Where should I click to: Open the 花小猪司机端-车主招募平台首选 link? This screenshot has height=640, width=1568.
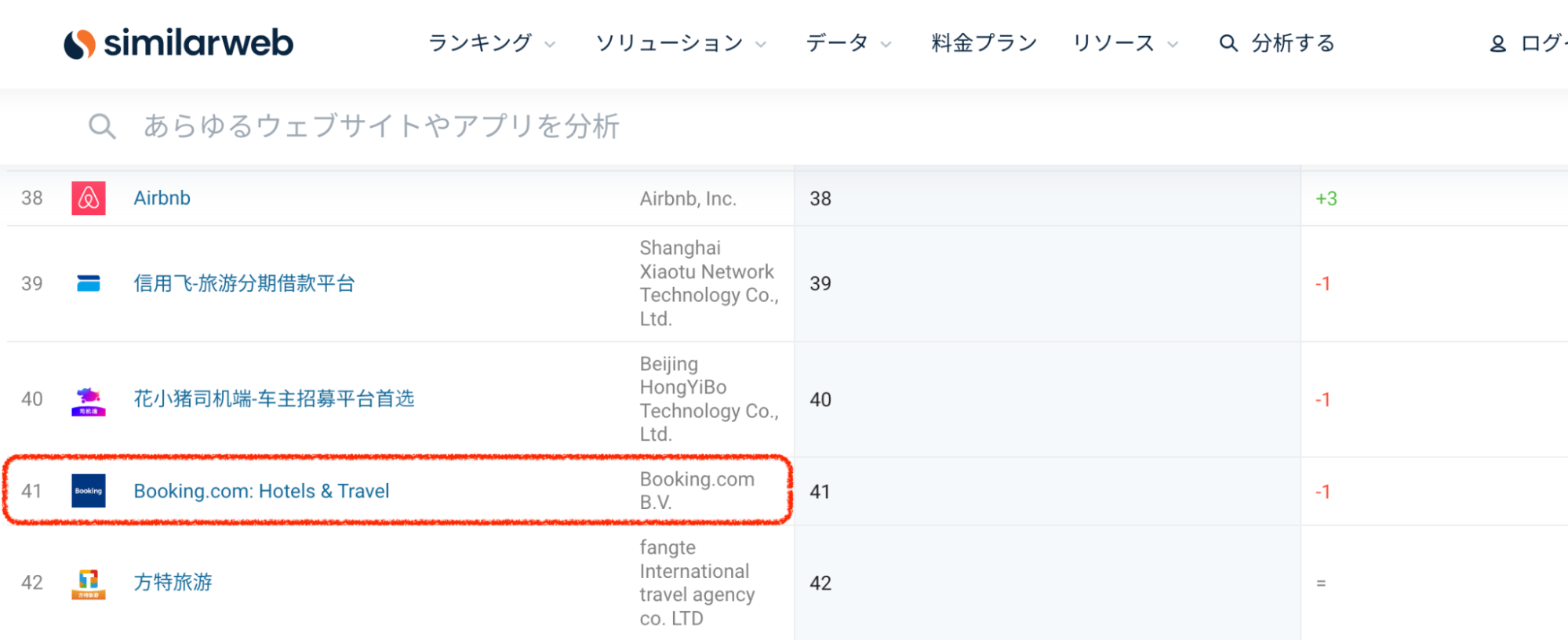click(274, 399)
